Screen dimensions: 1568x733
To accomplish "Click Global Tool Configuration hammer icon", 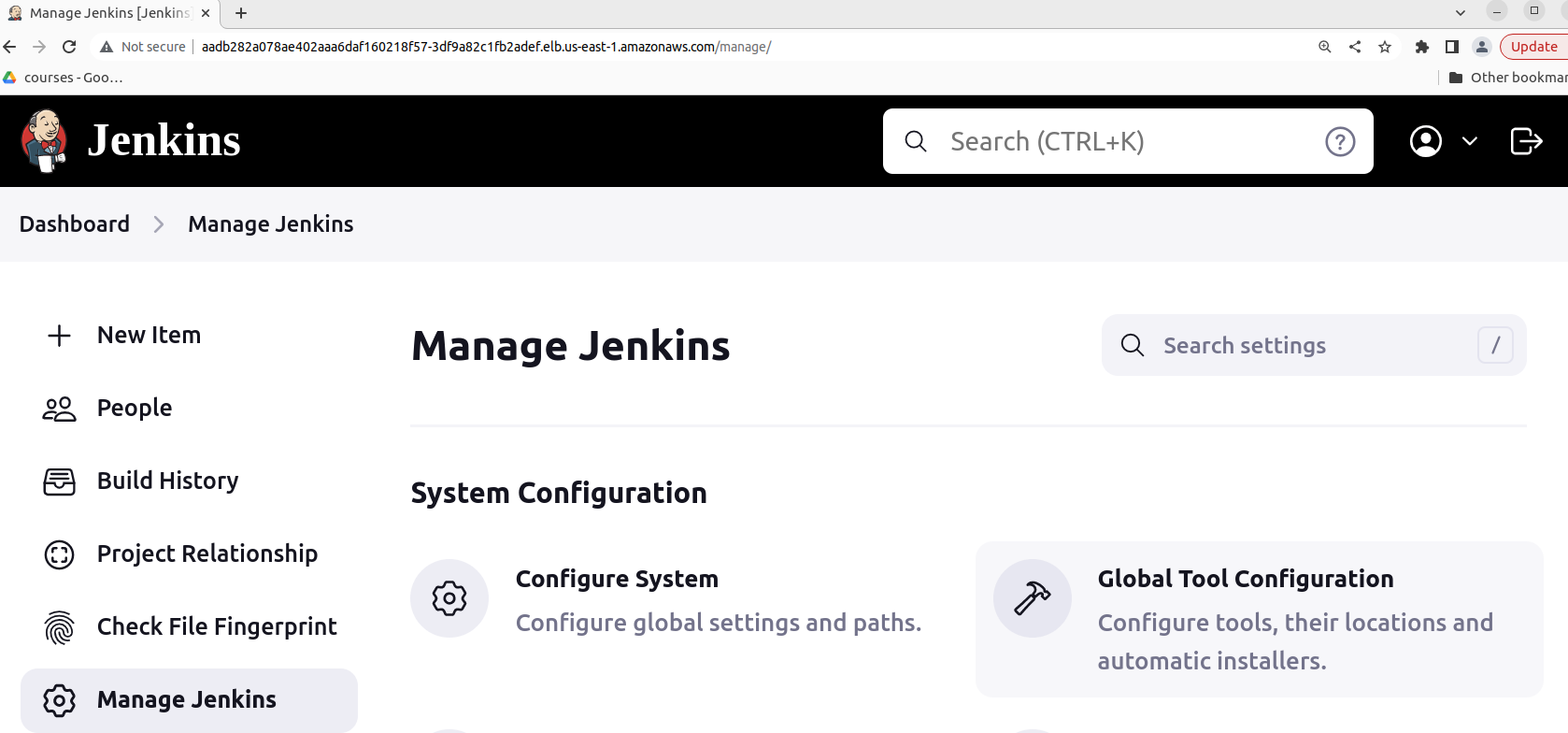I will click(1033, 598).
